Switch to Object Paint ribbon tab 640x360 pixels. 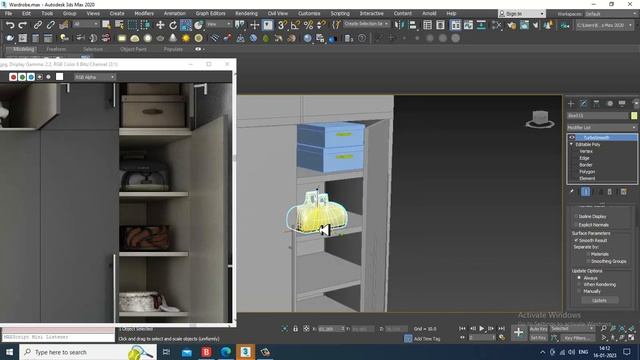(x=133, y=49)
